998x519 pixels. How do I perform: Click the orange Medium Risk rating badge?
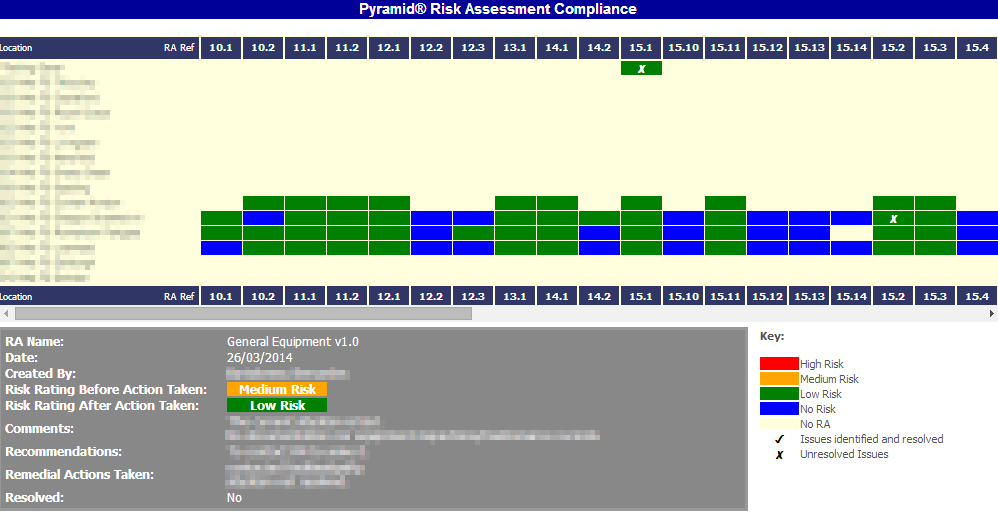pyautogui.click(x=277, y=390)
